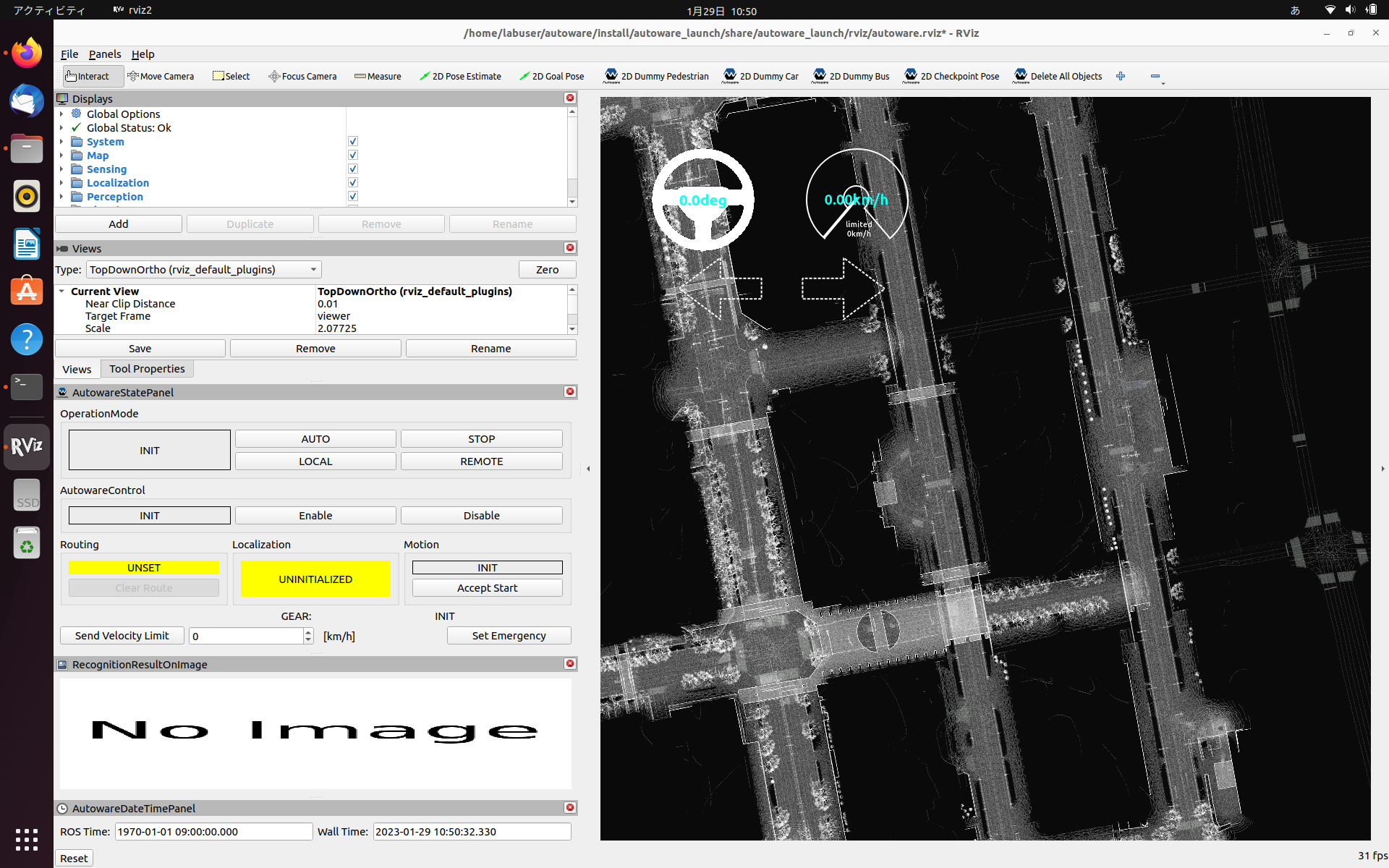Open Firefox from the dock
This screenshot has width=1389, height=868.
(27, 53)
